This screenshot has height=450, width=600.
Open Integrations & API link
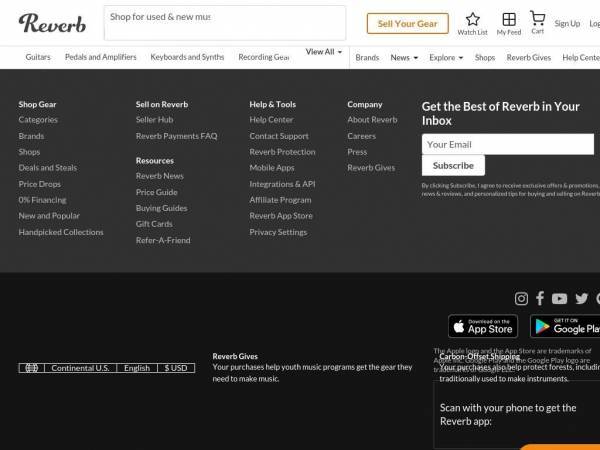click(x=282, y=184)
